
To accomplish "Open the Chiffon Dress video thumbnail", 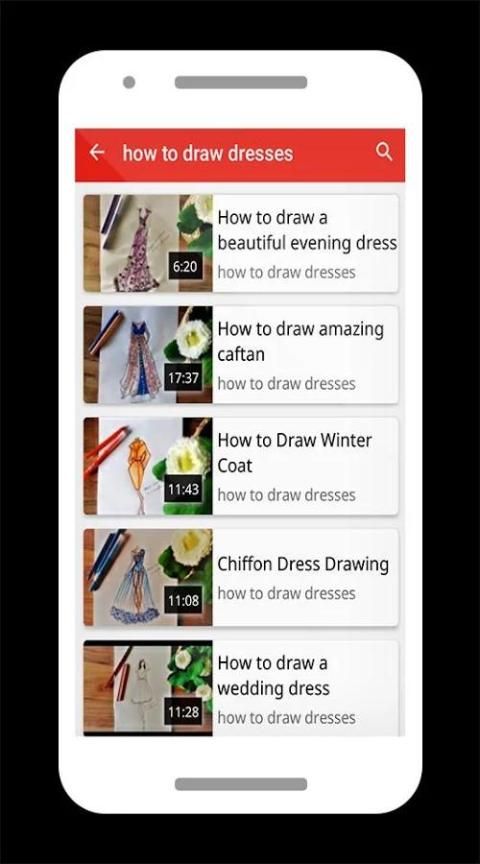I will click(148, 577).
